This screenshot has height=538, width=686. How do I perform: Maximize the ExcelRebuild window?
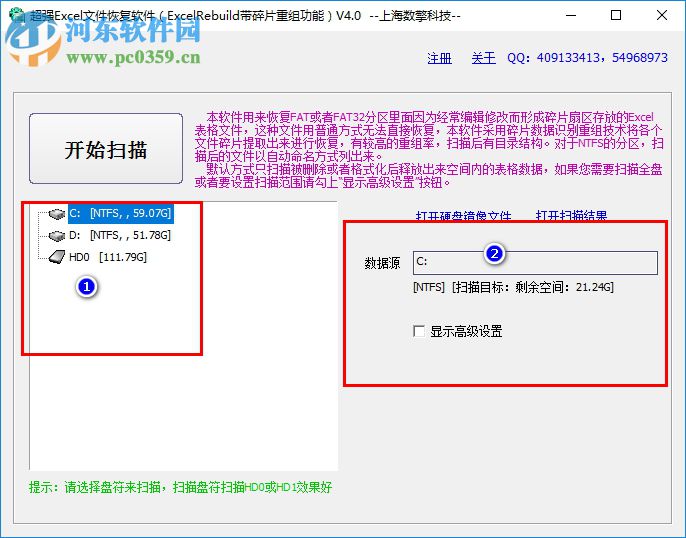tap(616, 15)
